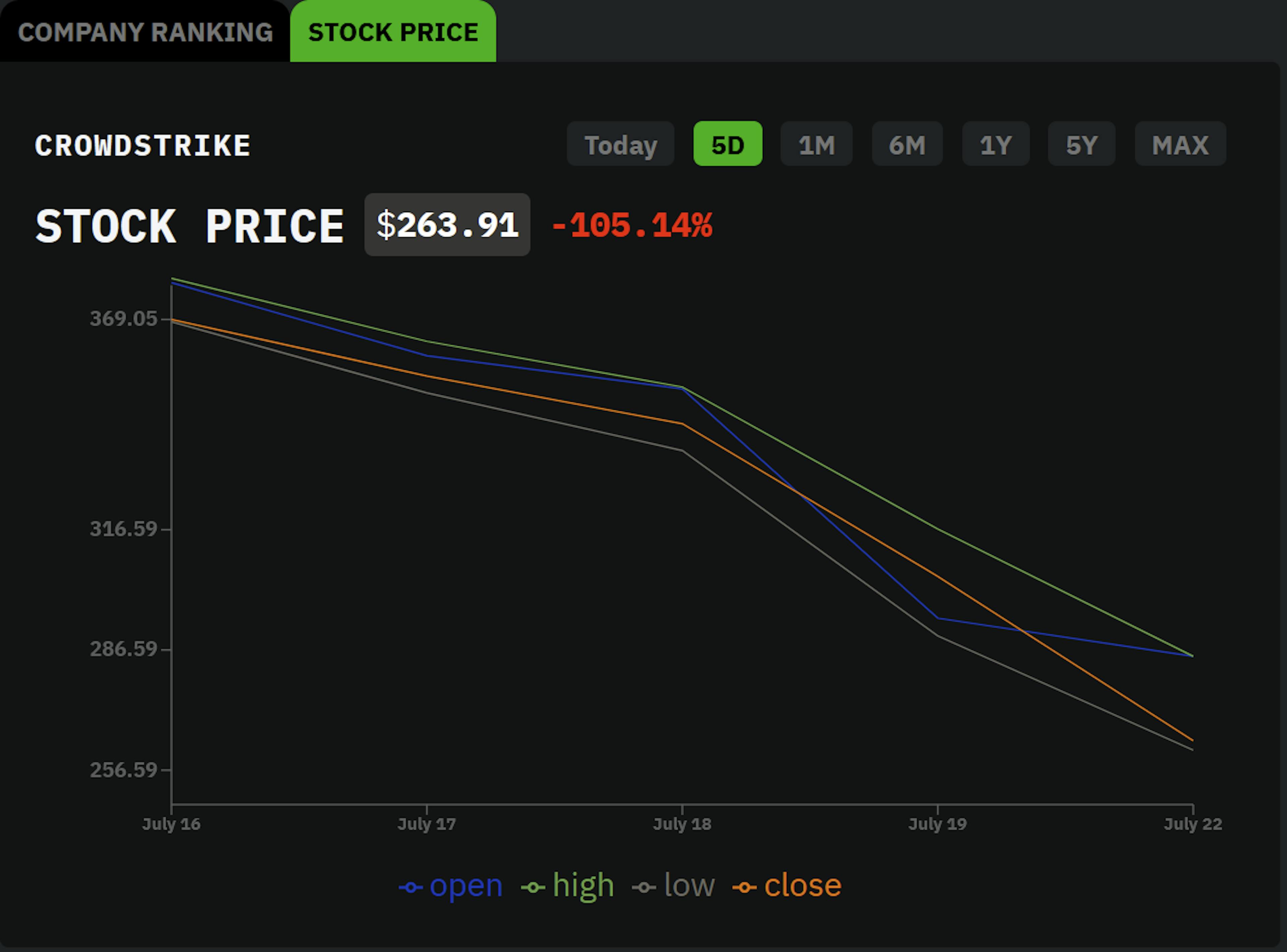Switch to the Company Ranking tab
Viewport: 1287px width, 952px height.
[145, 32]
